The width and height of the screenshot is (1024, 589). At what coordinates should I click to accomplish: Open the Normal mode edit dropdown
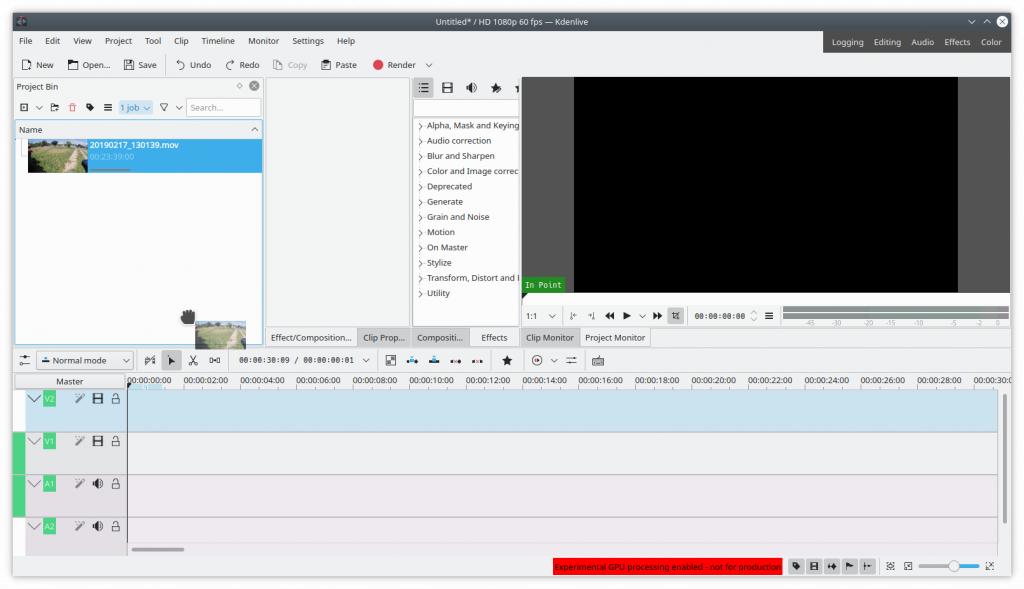click(x=85, y=360)
